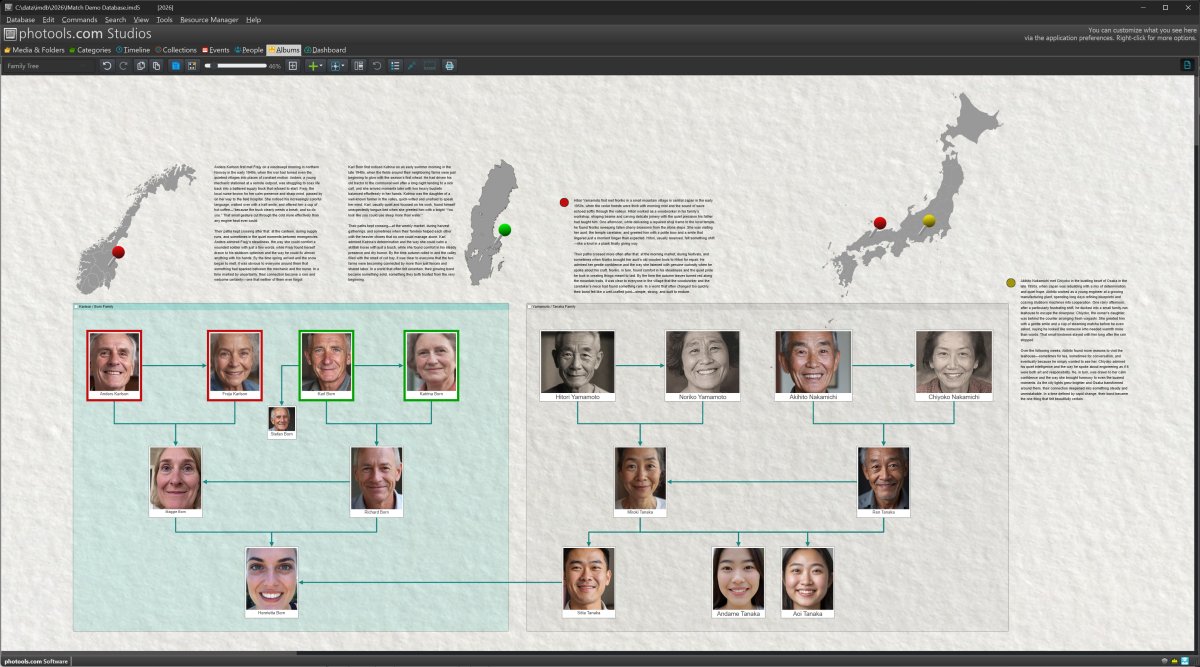Open the Database menu
1200x667 pixels.
(20, 19)
